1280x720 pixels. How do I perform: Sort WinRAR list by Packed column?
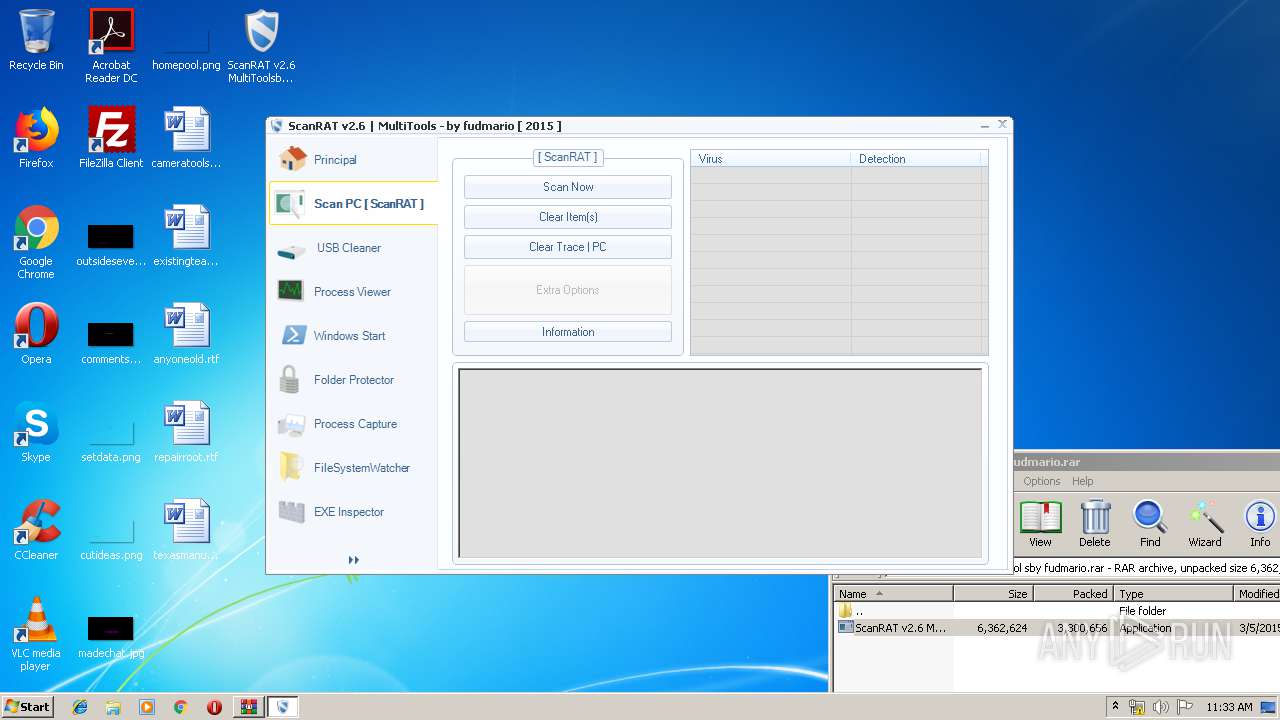[1074, 593]
